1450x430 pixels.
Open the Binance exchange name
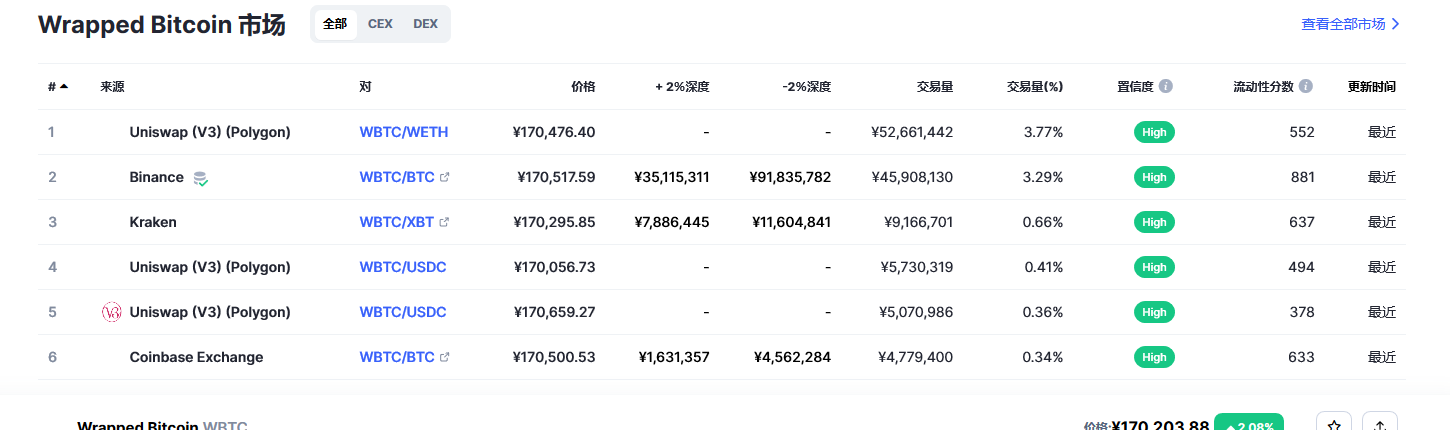[157, 177]
